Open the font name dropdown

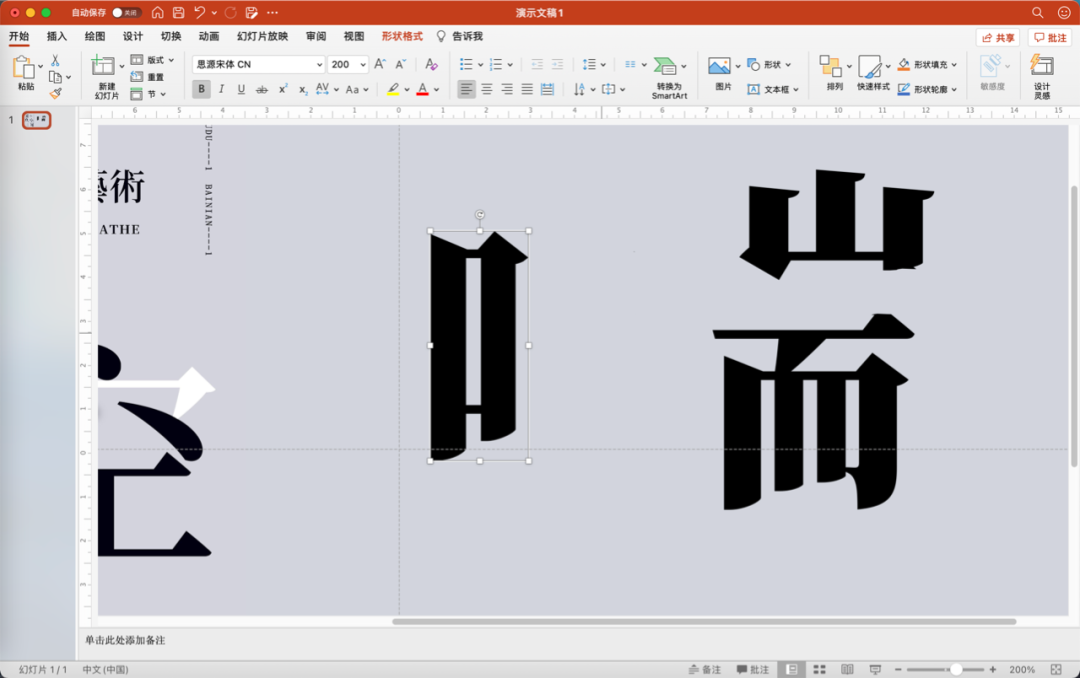pos(320,64)
